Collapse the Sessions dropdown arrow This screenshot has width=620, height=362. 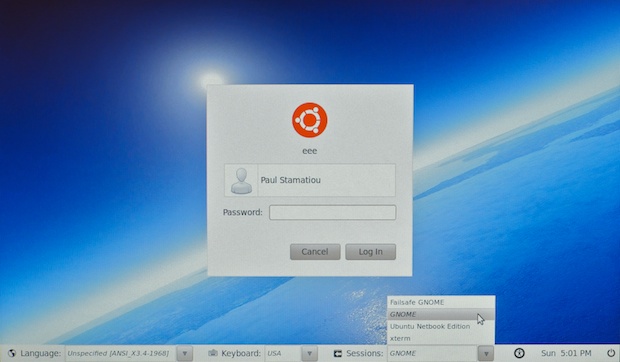486,353
